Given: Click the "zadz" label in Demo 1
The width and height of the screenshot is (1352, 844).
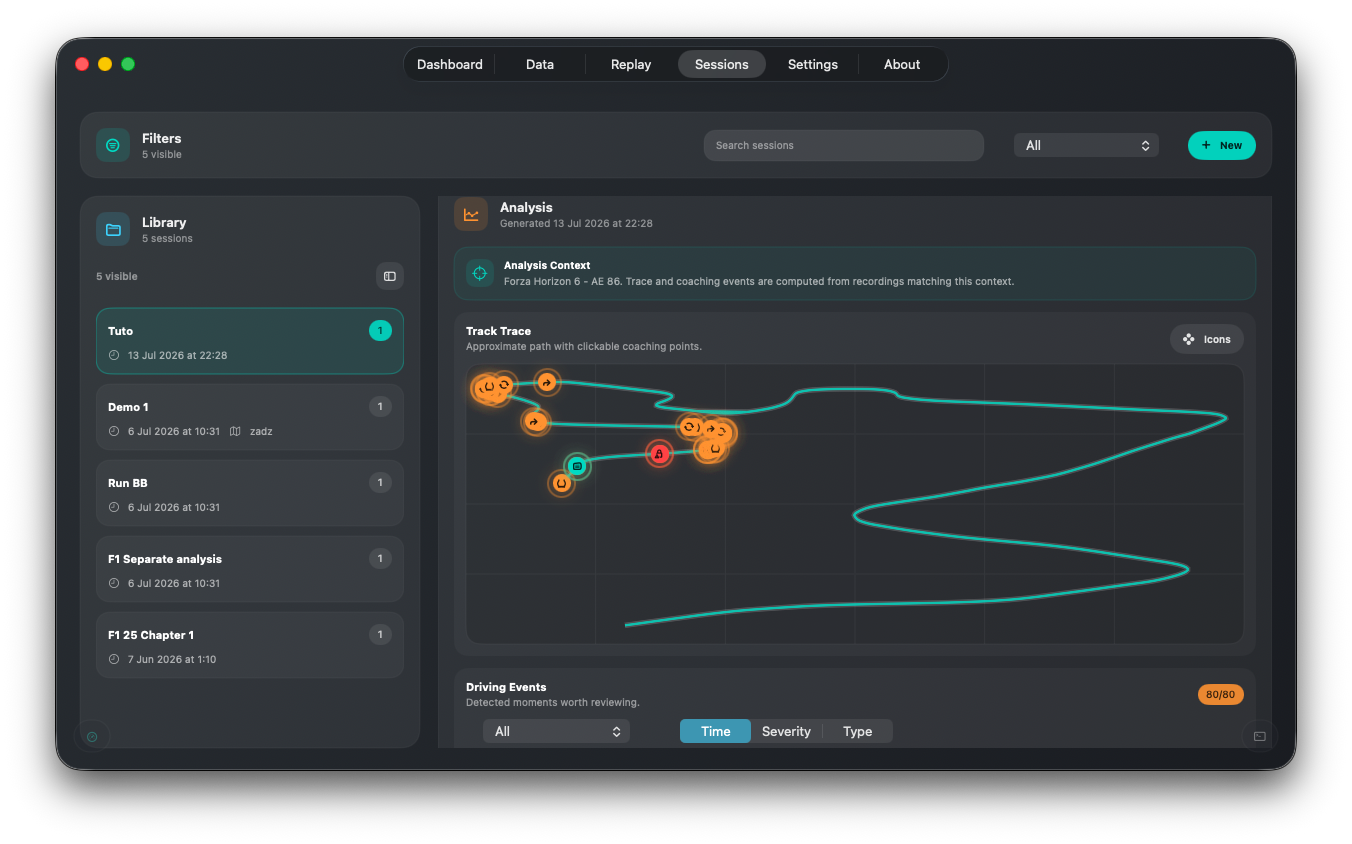Looking at the screenshot, I should coord(261,431).
